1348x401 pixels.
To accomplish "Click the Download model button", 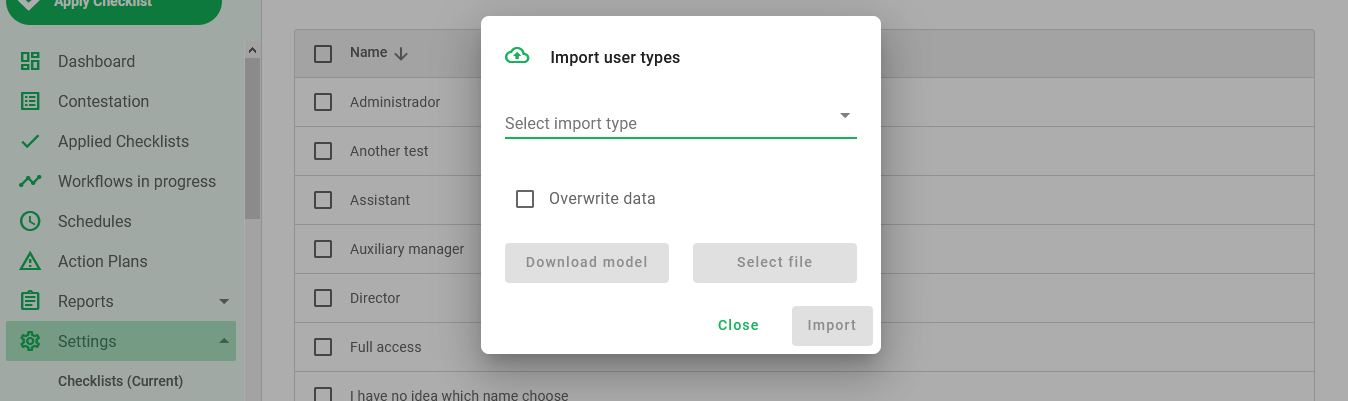I will click(x=587, y=263).
